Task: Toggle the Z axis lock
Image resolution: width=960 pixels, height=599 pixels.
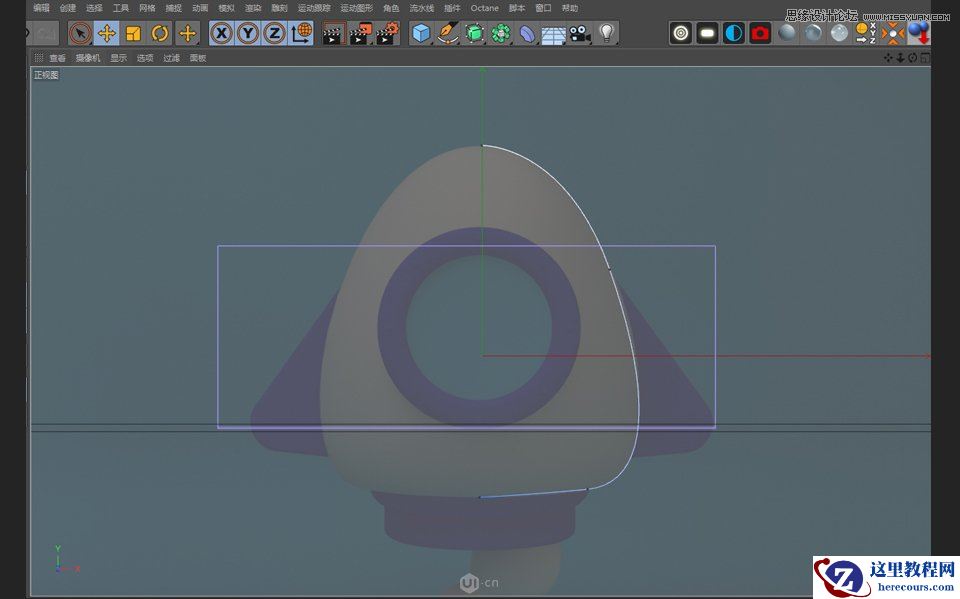Action: click(273, 34)
